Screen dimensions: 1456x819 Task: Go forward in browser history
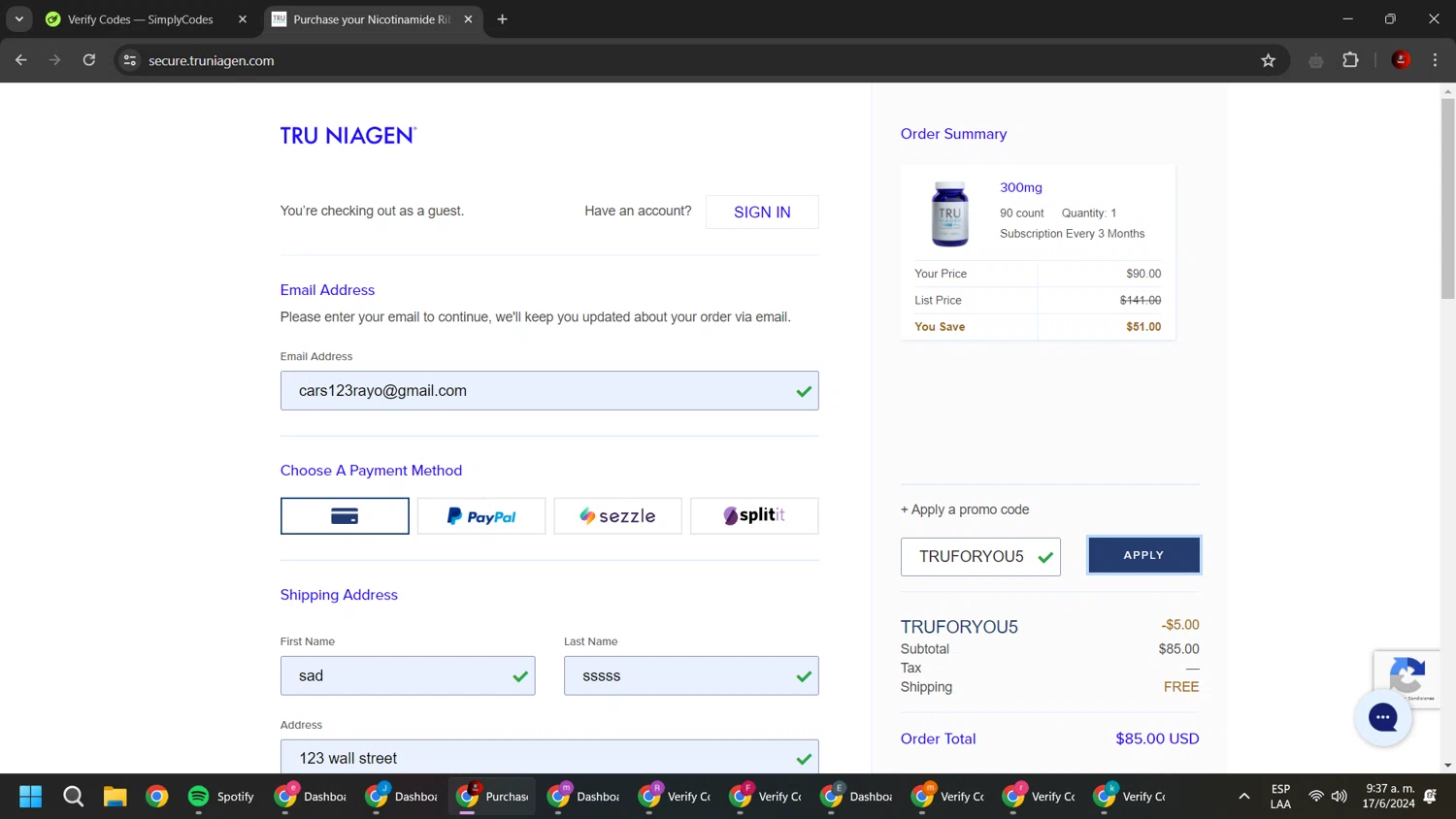55,60
